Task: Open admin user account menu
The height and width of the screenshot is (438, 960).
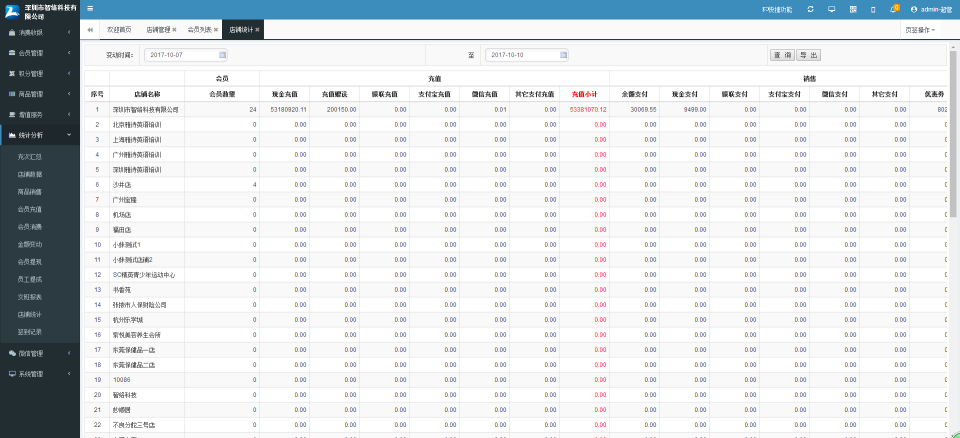Action: tap(927, 8)
